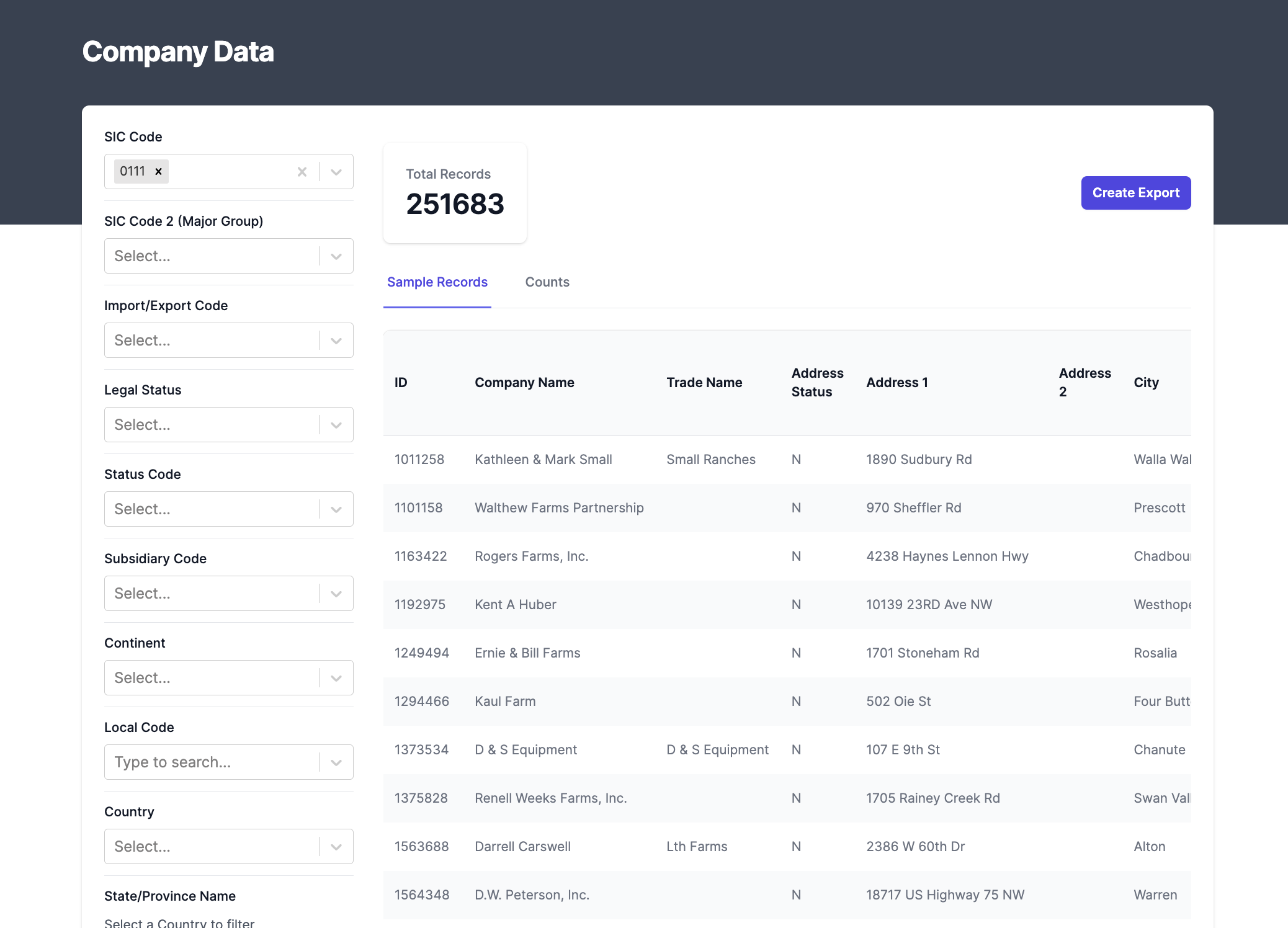Click the Address 1 column header
The width and height of the screenshot is (1288, 928).
897,383
